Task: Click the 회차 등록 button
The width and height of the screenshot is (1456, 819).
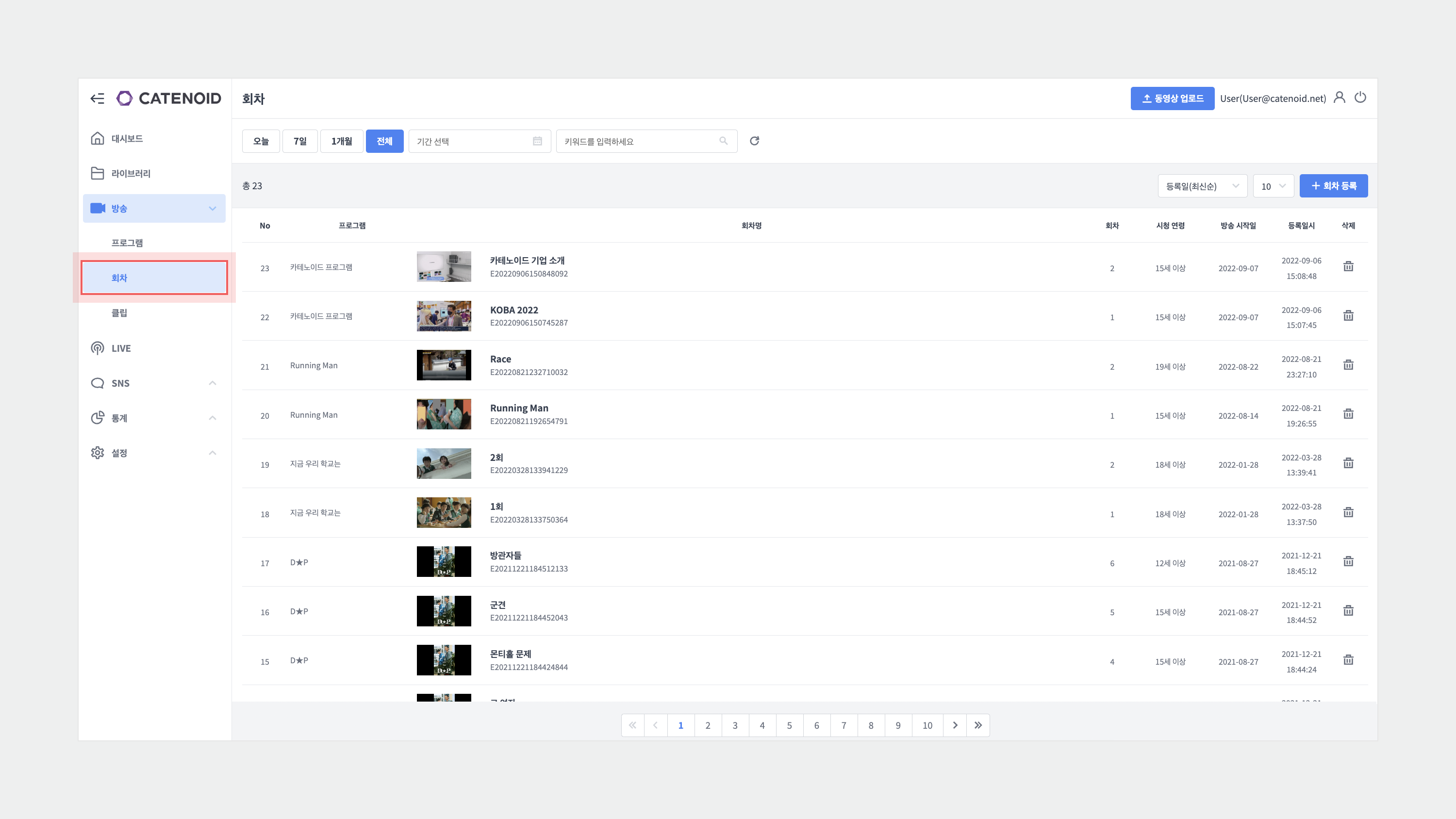Action: [1333, 186]
